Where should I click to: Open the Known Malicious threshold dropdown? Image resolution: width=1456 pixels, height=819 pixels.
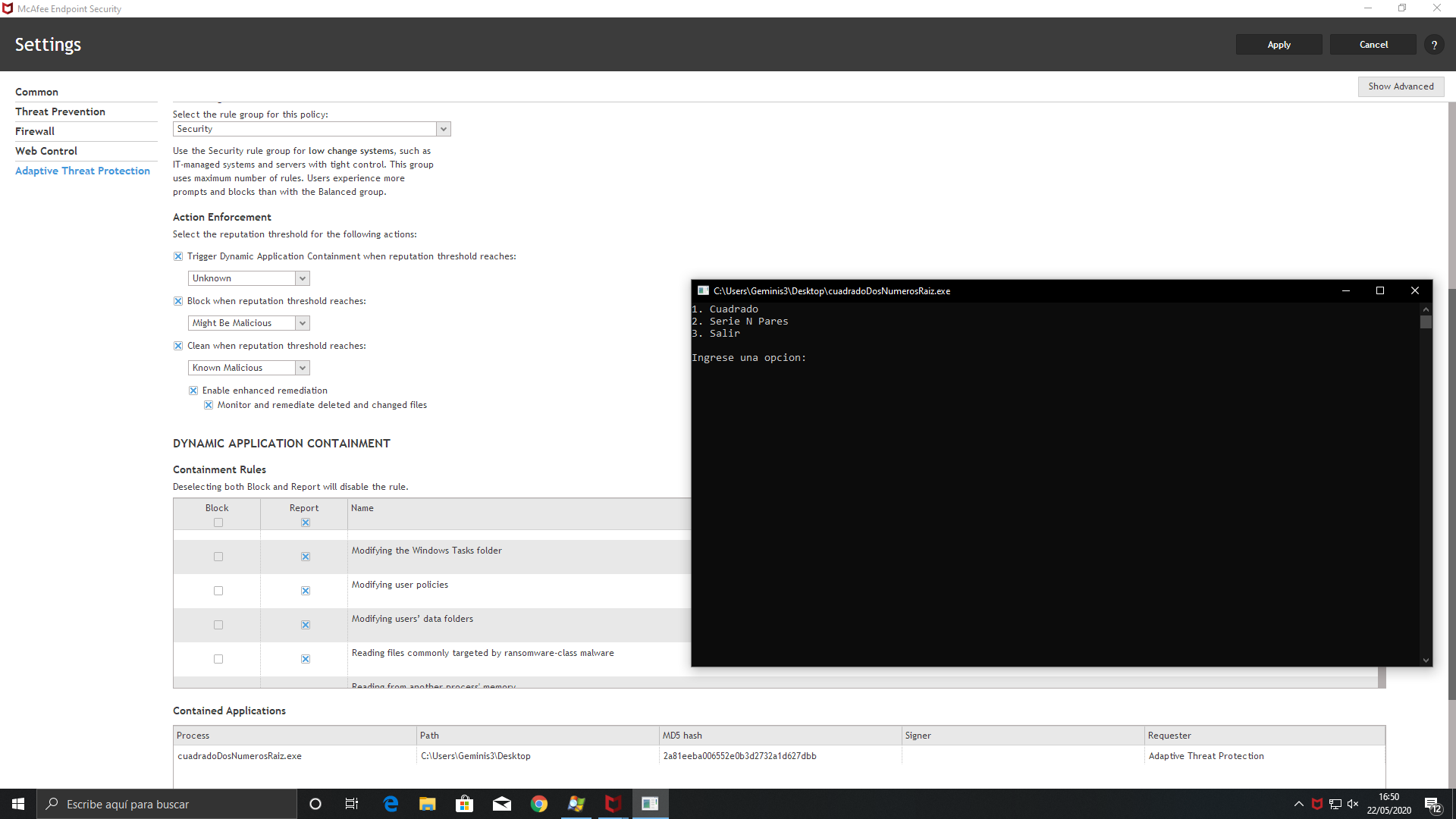click(x=302, y=368)
